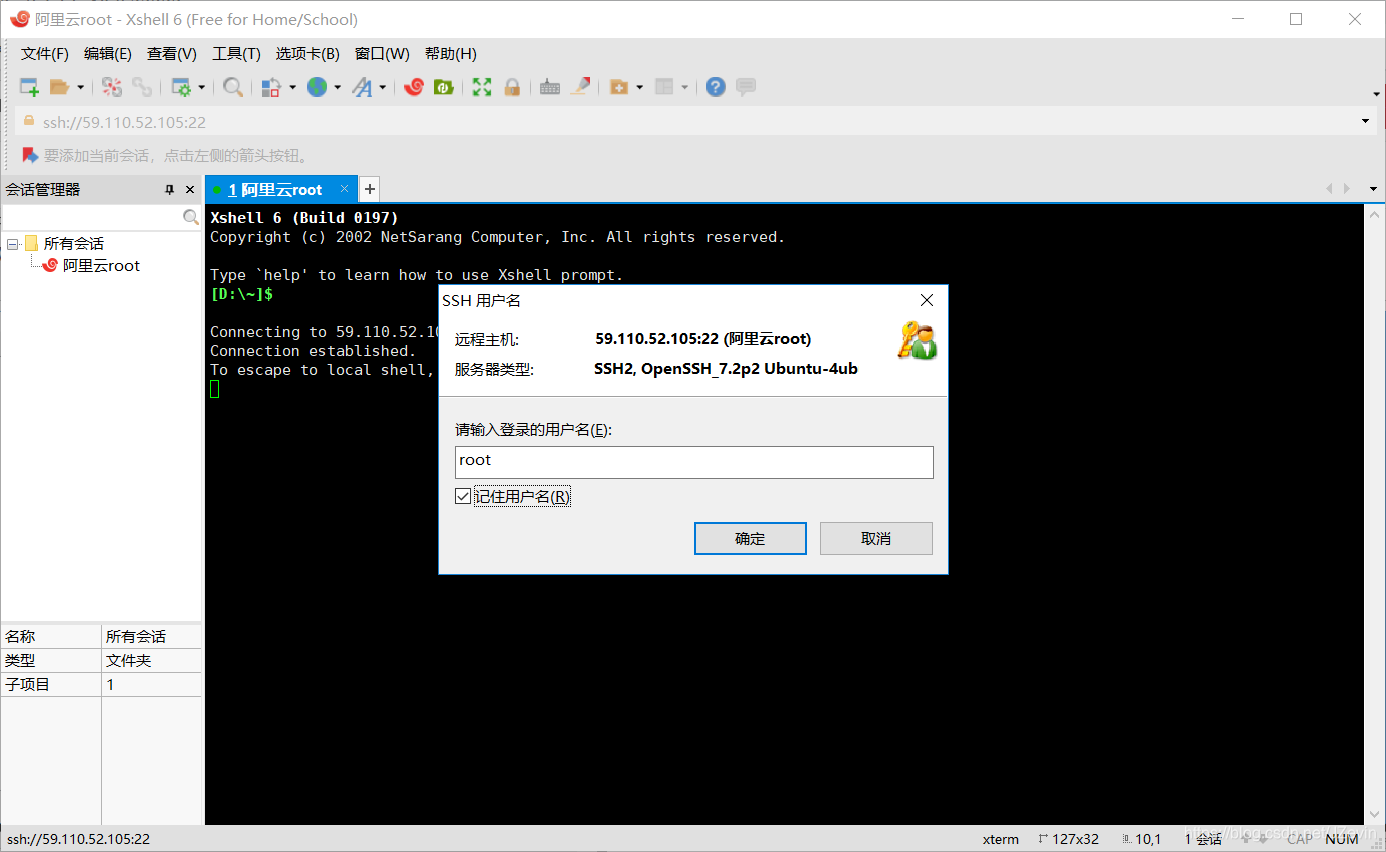Click the Font letter A icon
This screenshot has height=852, width=1386.
[x=362, y=87]
